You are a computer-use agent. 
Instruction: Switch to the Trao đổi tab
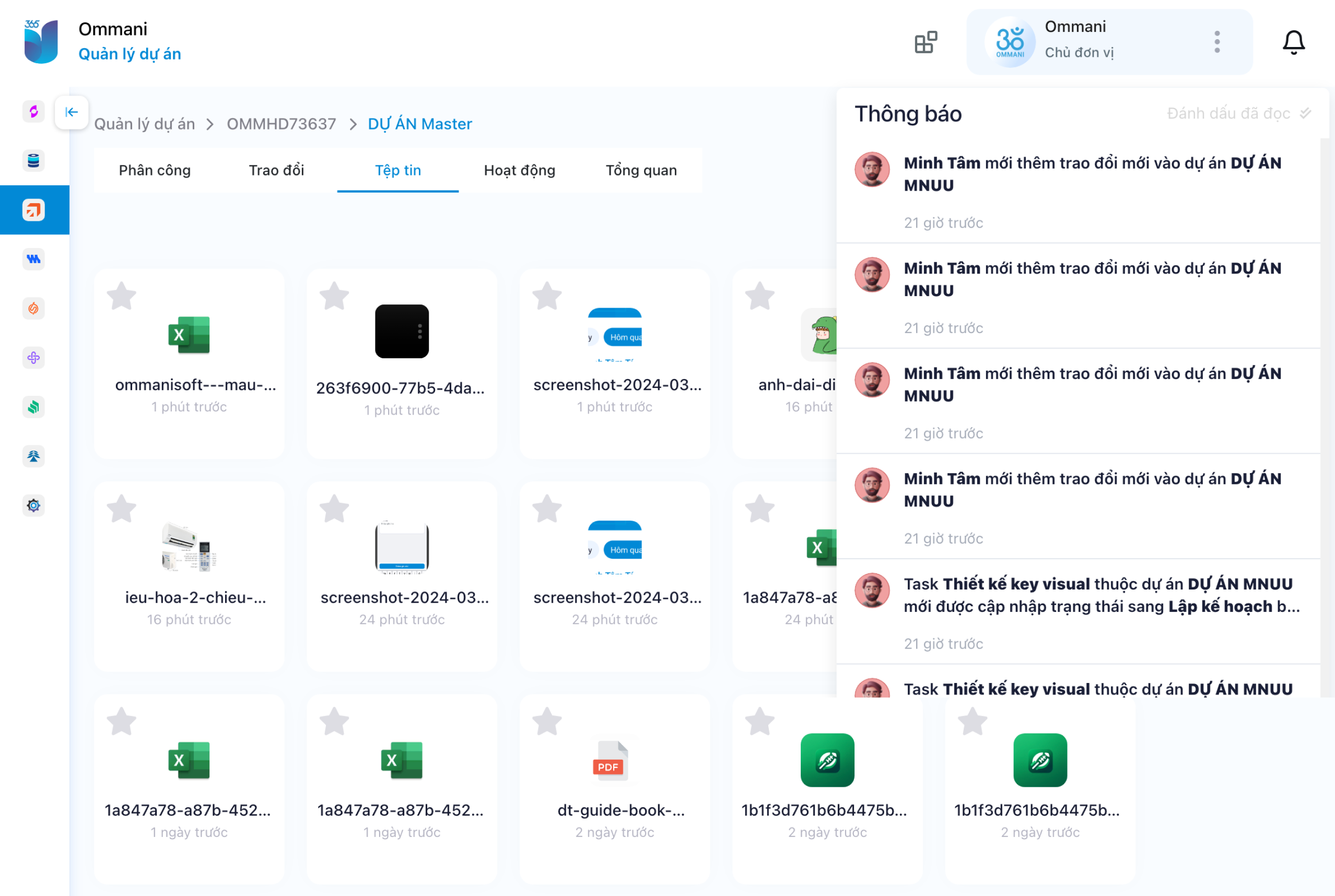(276, 170)
